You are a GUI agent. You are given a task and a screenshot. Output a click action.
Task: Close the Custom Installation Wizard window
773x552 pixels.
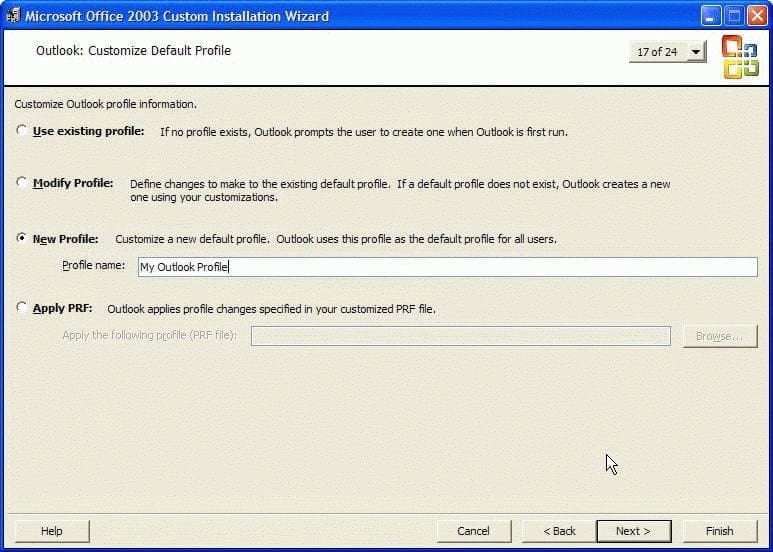coord(757,16)
